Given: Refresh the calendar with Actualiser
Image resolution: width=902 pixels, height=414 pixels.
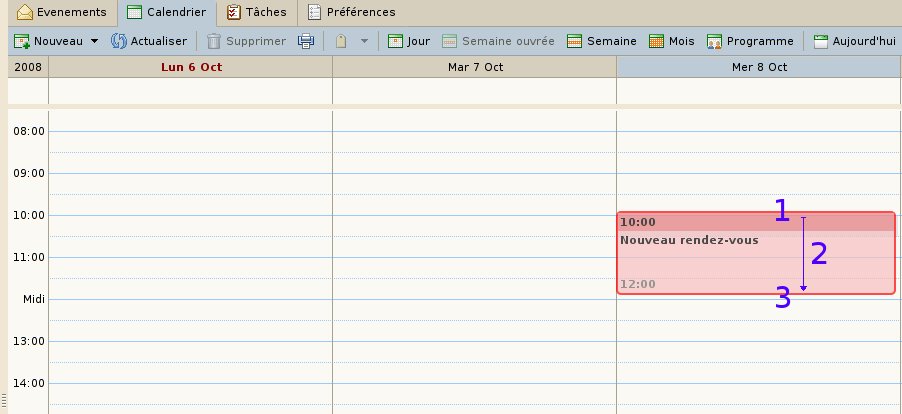Looking at the screenshot, I should point(149,41).
